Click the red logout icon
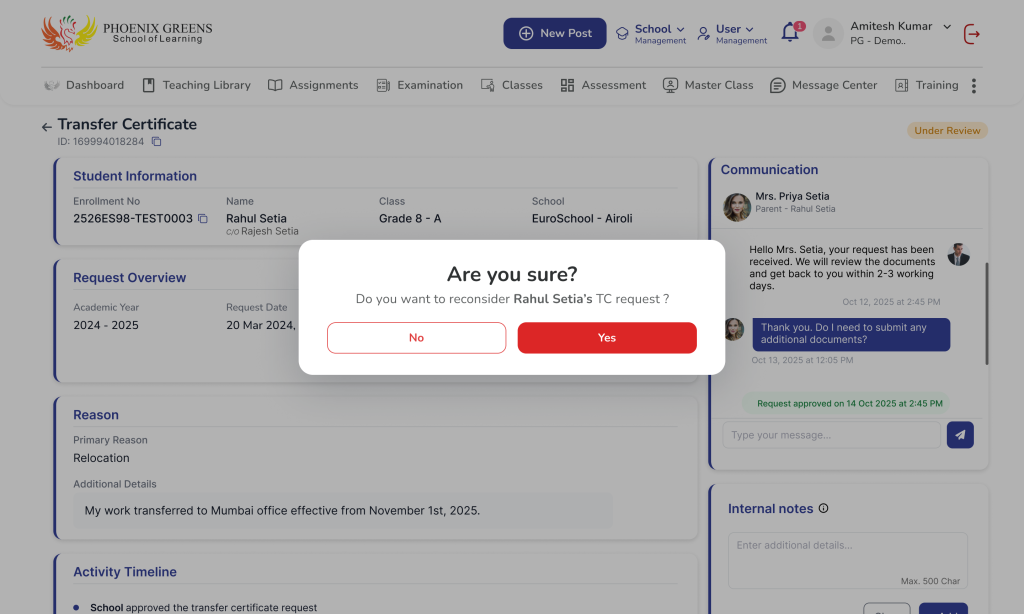 pyautogui.click(x=971, y=34)
